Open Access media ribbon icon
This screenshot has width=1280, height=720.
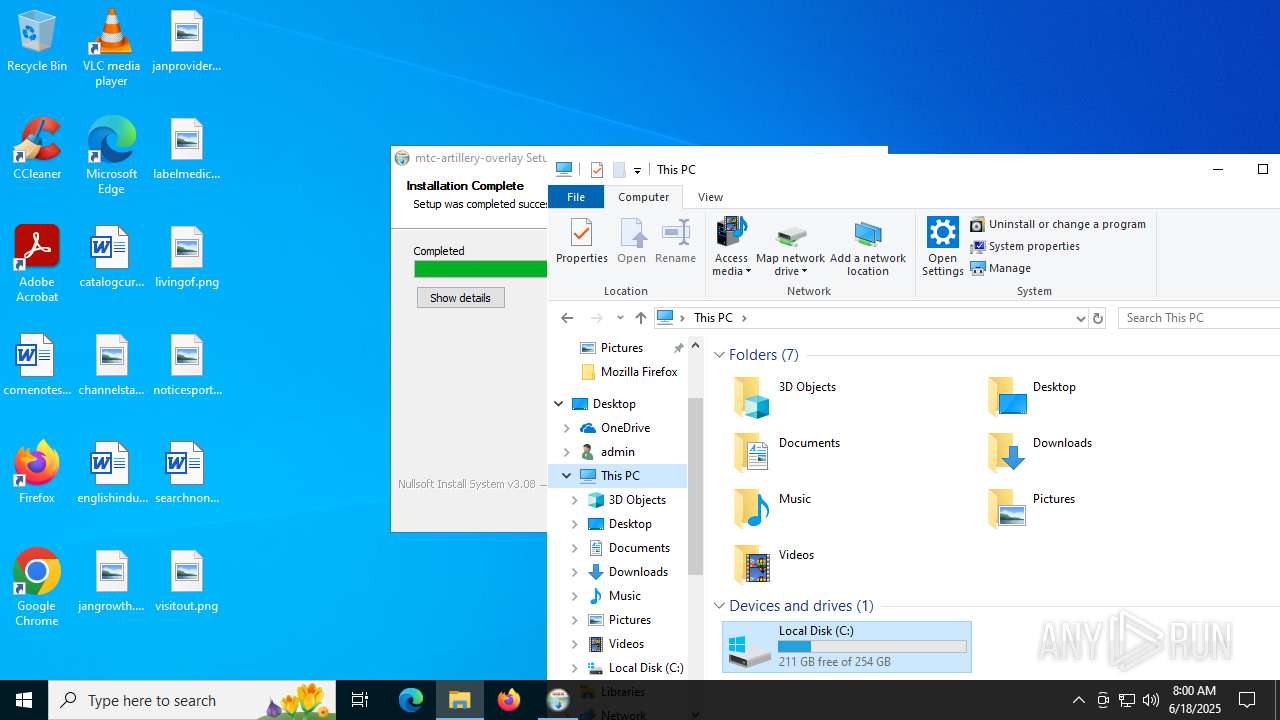pyautogui.click(x=731, y=246)
